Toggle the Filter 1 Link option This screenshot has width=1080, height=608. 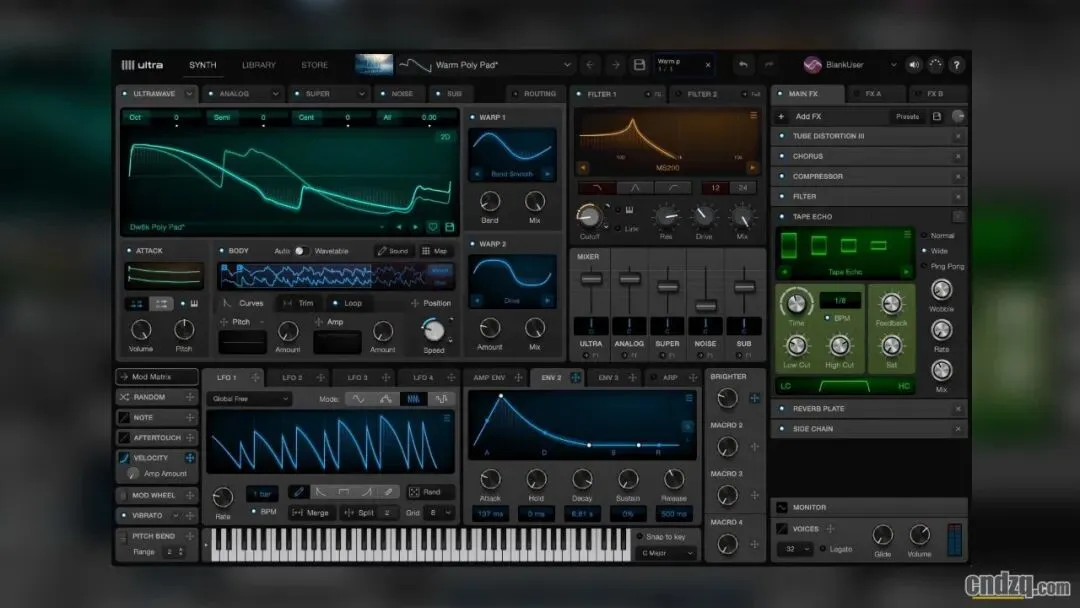coord(627,228)
